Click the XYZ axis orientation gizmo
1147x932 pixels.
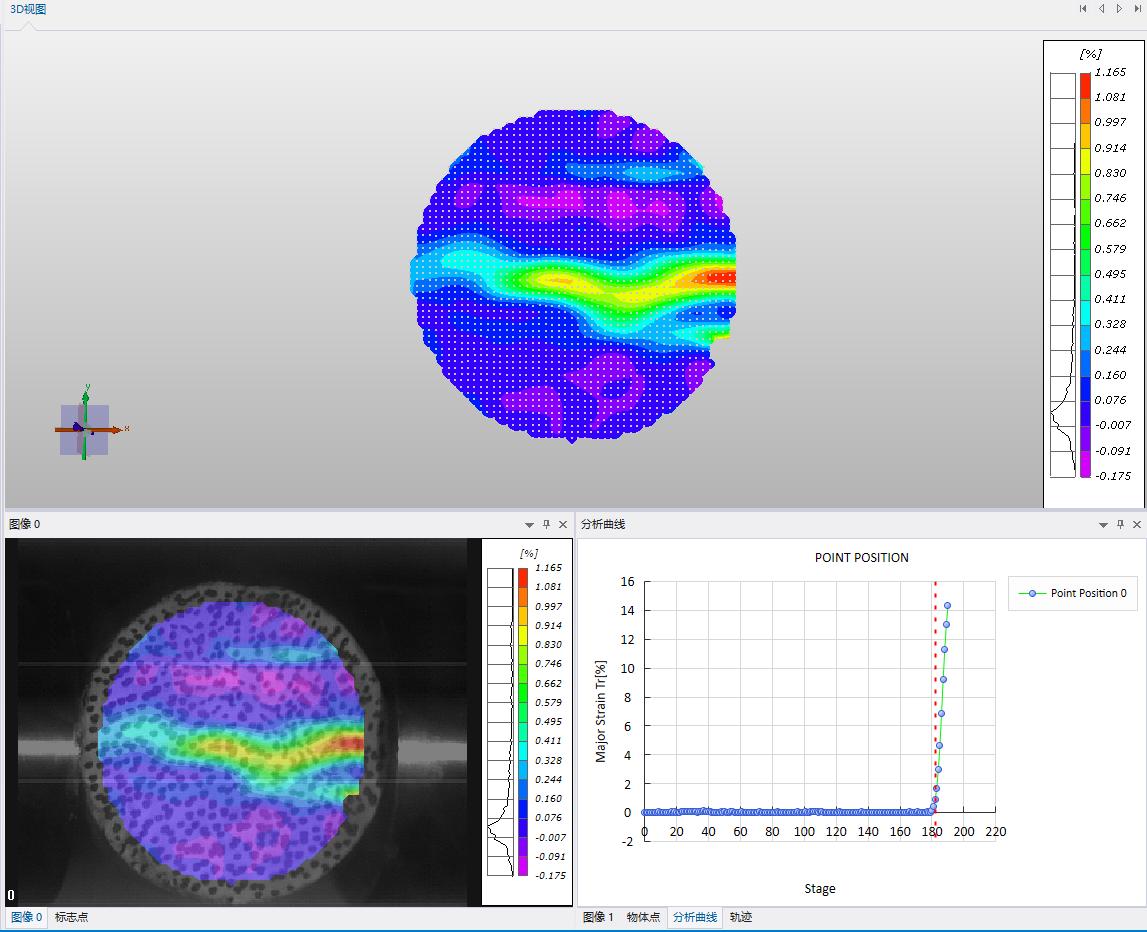(x=86, y=428)
